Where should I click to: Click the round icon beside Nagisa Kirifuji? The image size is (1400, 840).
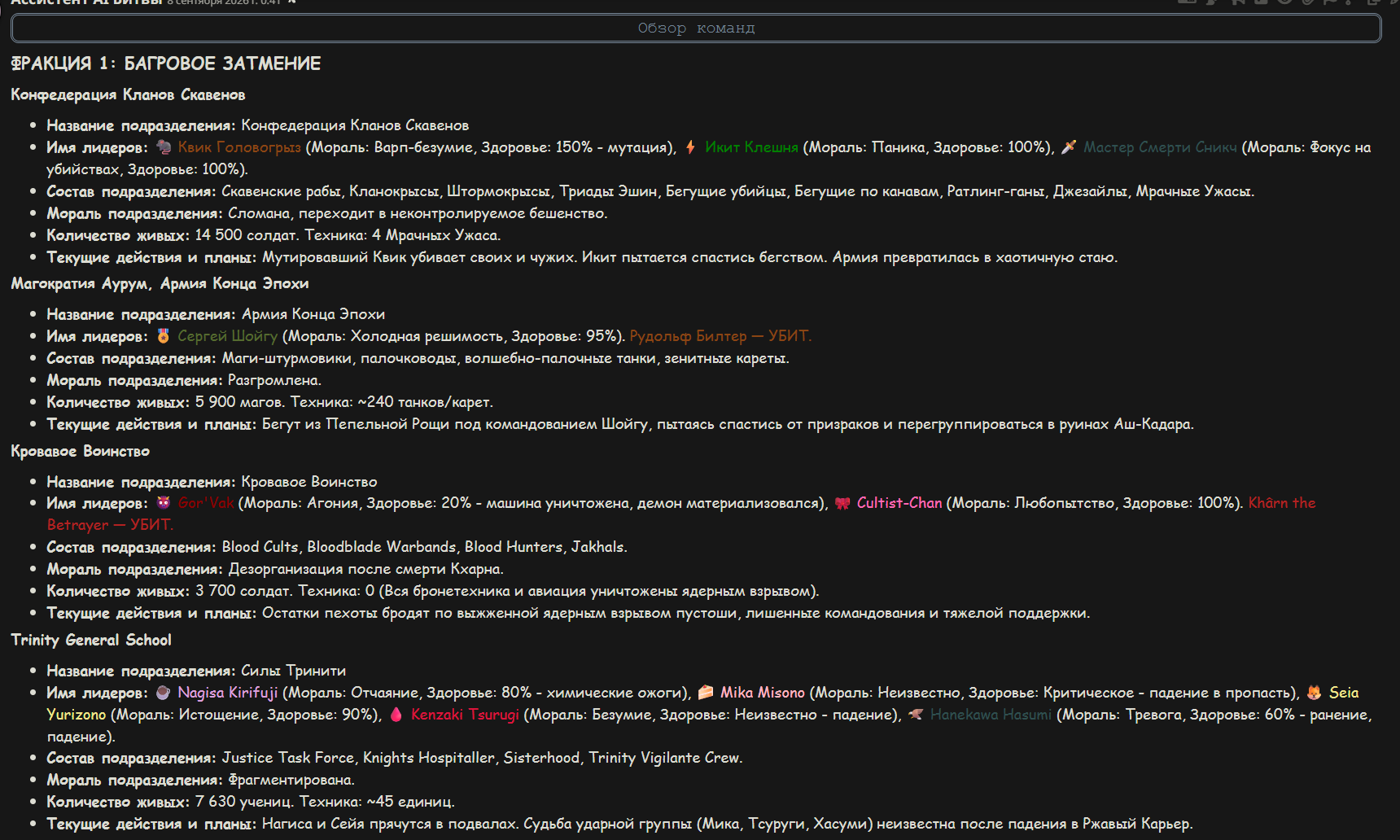coord(164,693)
